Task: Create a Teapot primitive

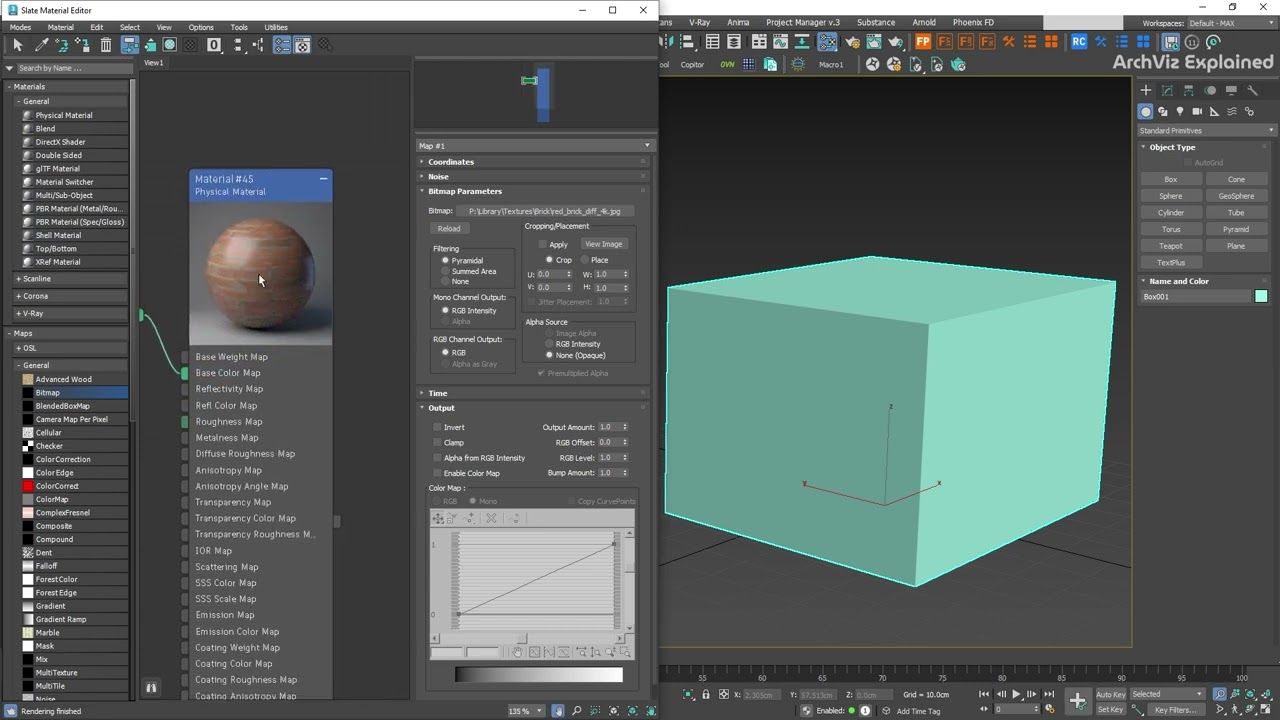Action: tap(1170, 246)
